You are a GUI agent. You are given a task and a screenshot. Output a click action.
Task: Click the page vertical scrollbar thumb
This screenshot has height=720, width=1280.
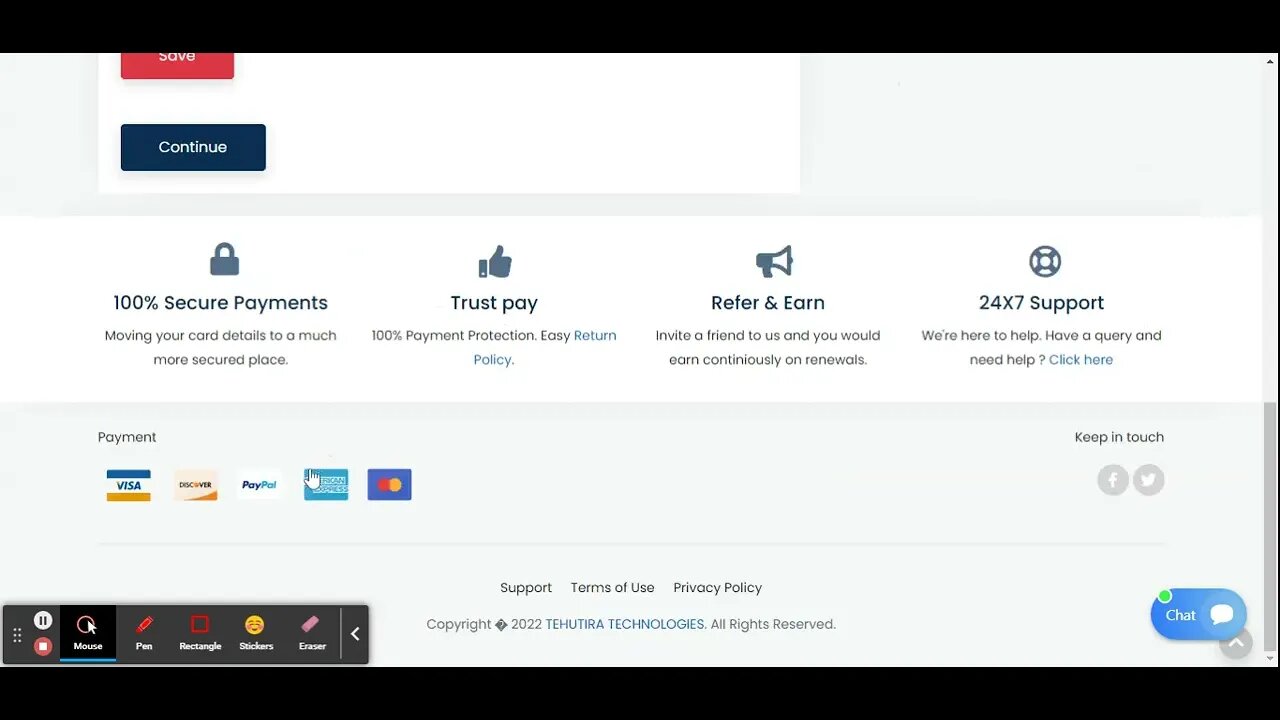[1270, 526]
